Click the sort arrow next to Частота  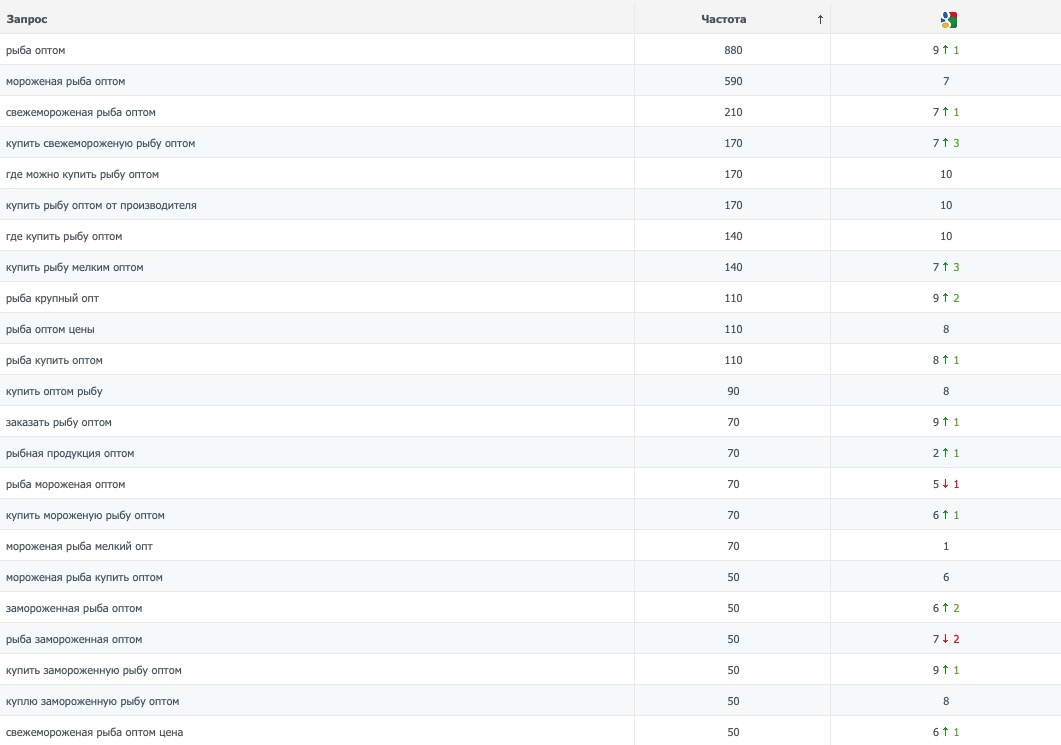coord(820,19)
